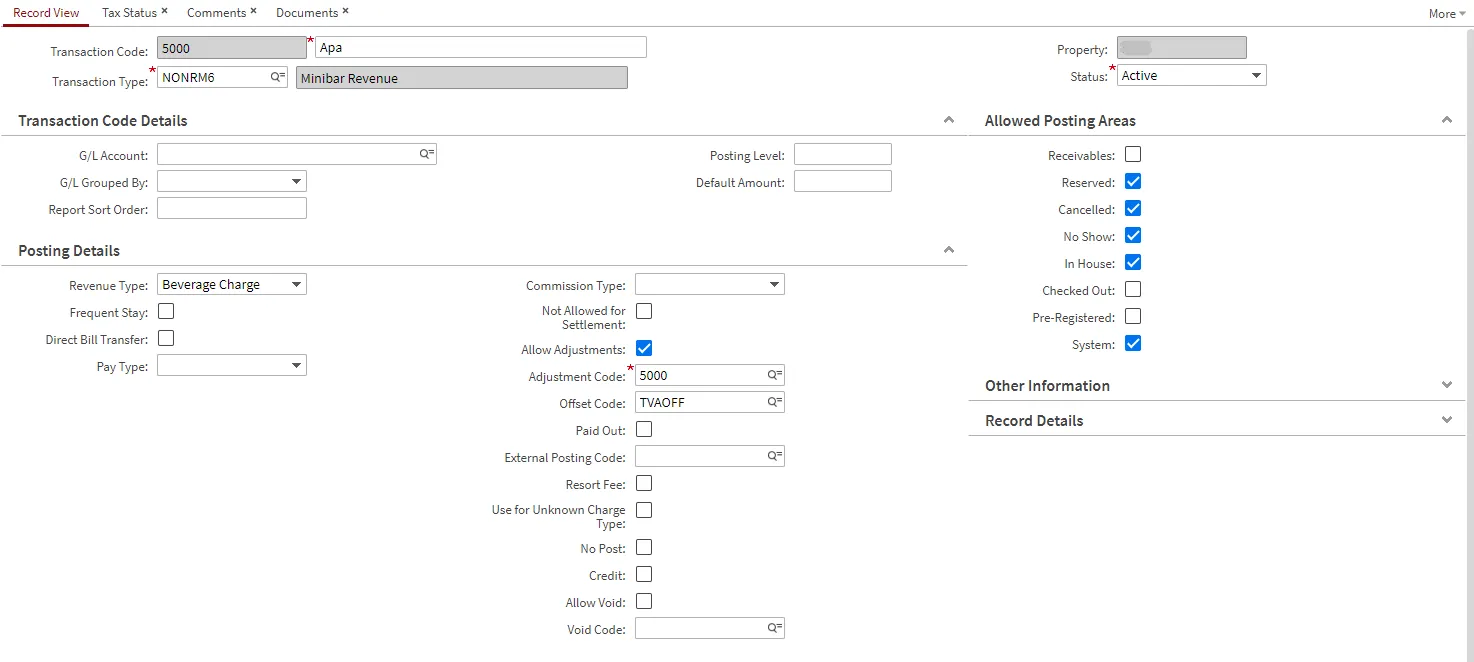Uncheck the In House posting area
Image resolution: width=1474 pixels, height=662 pixels.
[1133, 262]
